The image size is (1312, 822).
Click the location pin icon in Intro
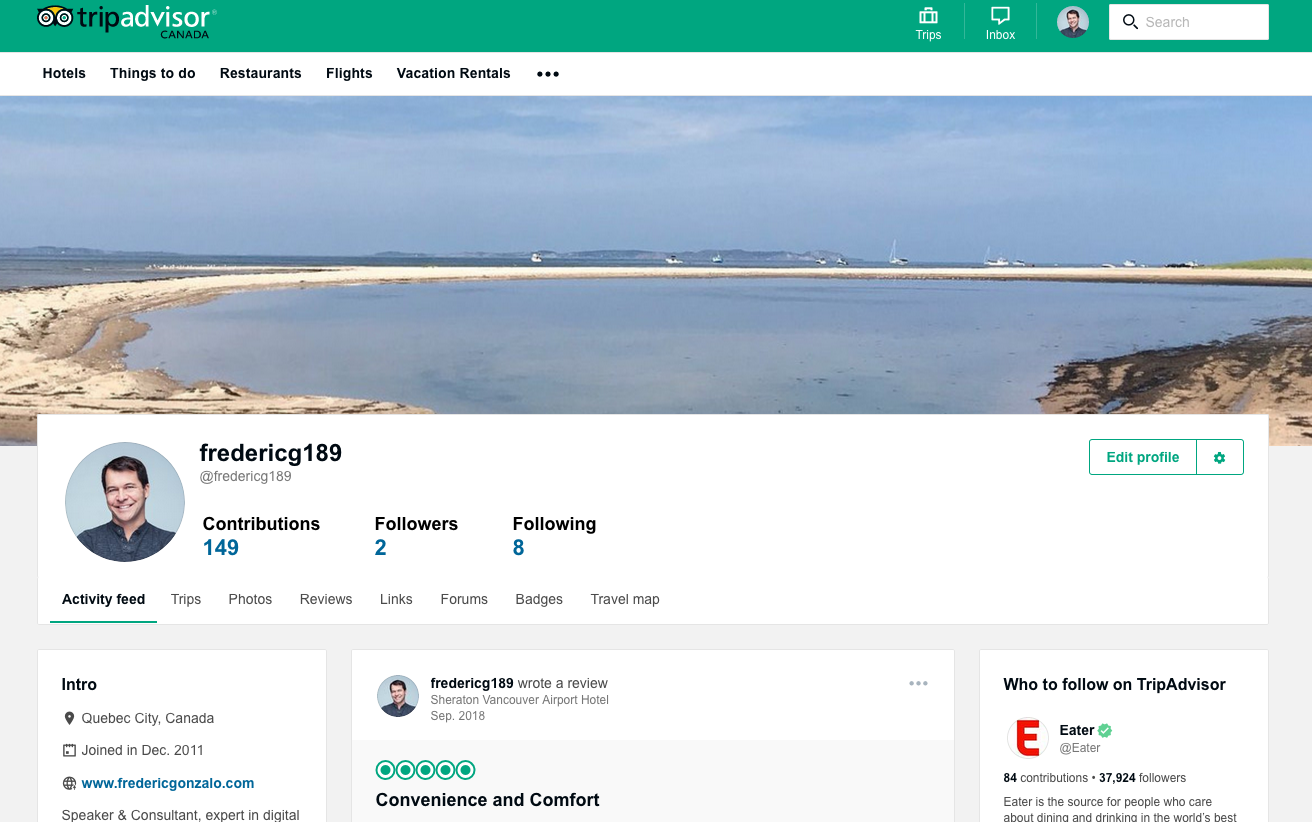pyautogui.click(x=69, y=718)
